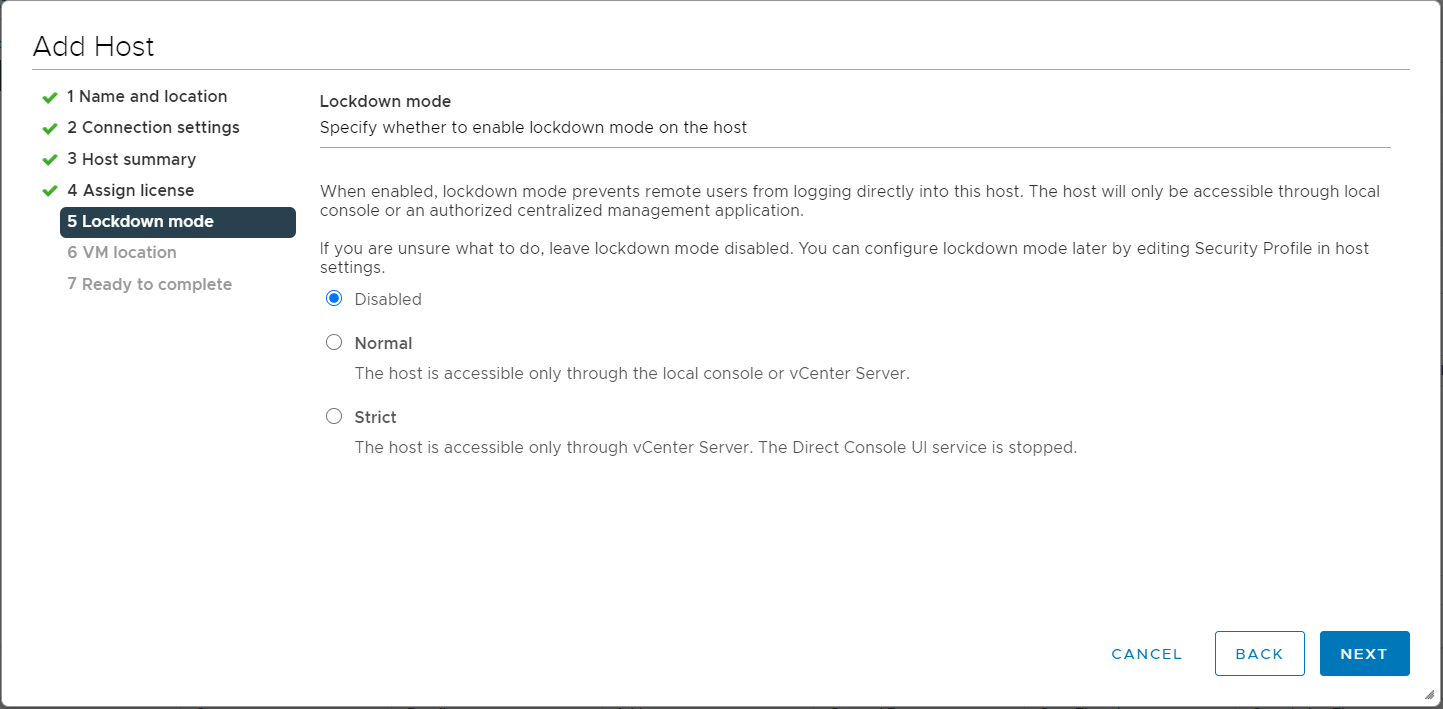Click the resize grip in dialog corner
This screenshot has height=709, width=1443.
pos(1429,695)
